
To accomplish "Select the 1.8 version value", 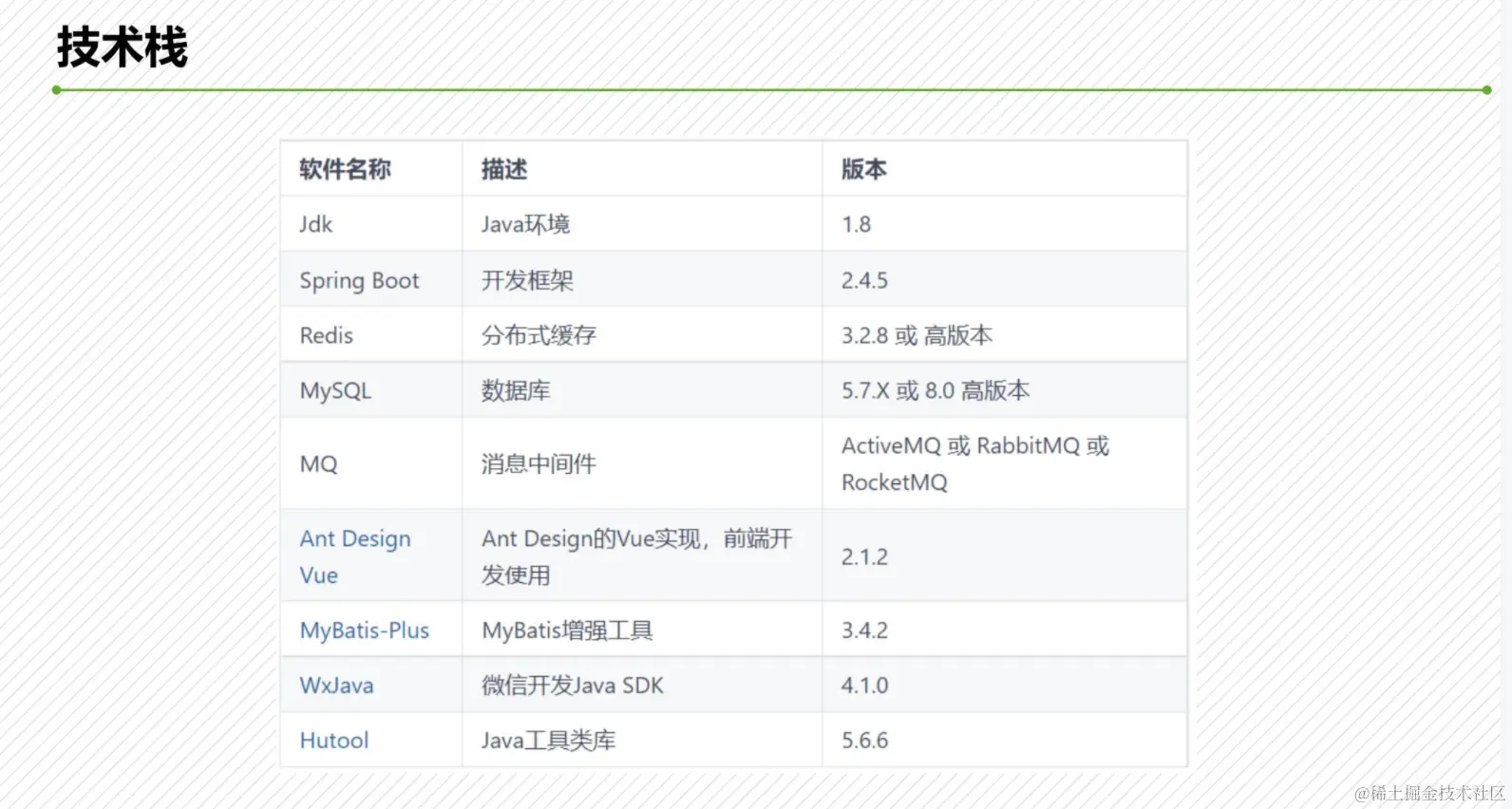I will tap(856, 224).
